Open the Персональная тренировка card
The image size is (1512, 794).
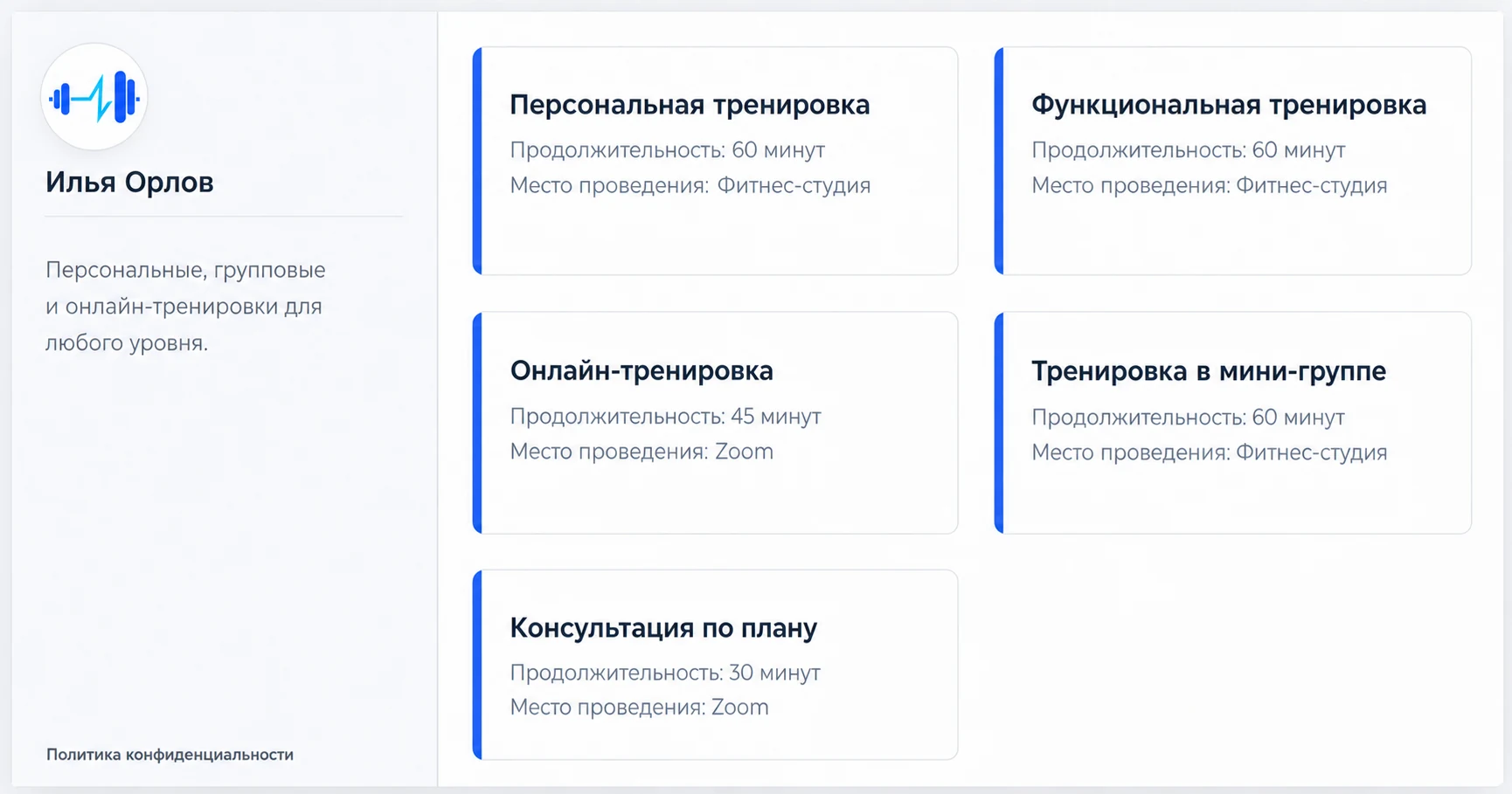(715, 161)
